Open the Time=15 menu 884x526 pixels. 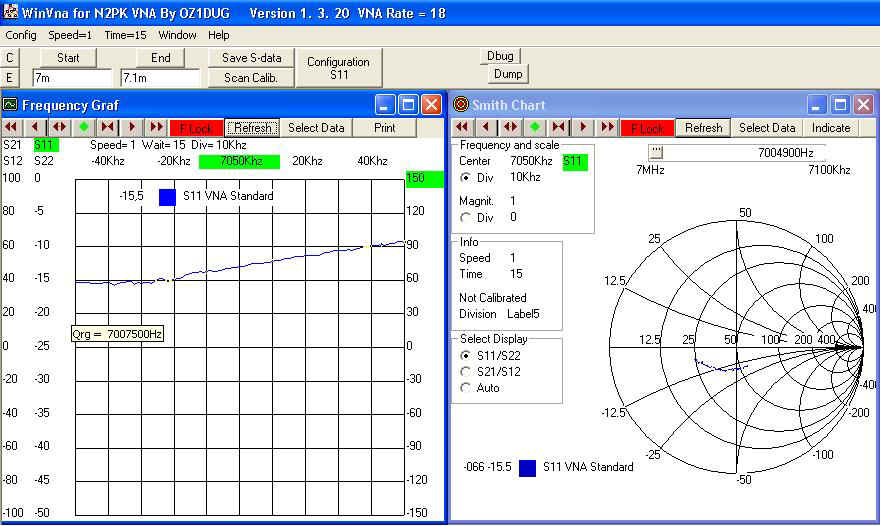125,35
